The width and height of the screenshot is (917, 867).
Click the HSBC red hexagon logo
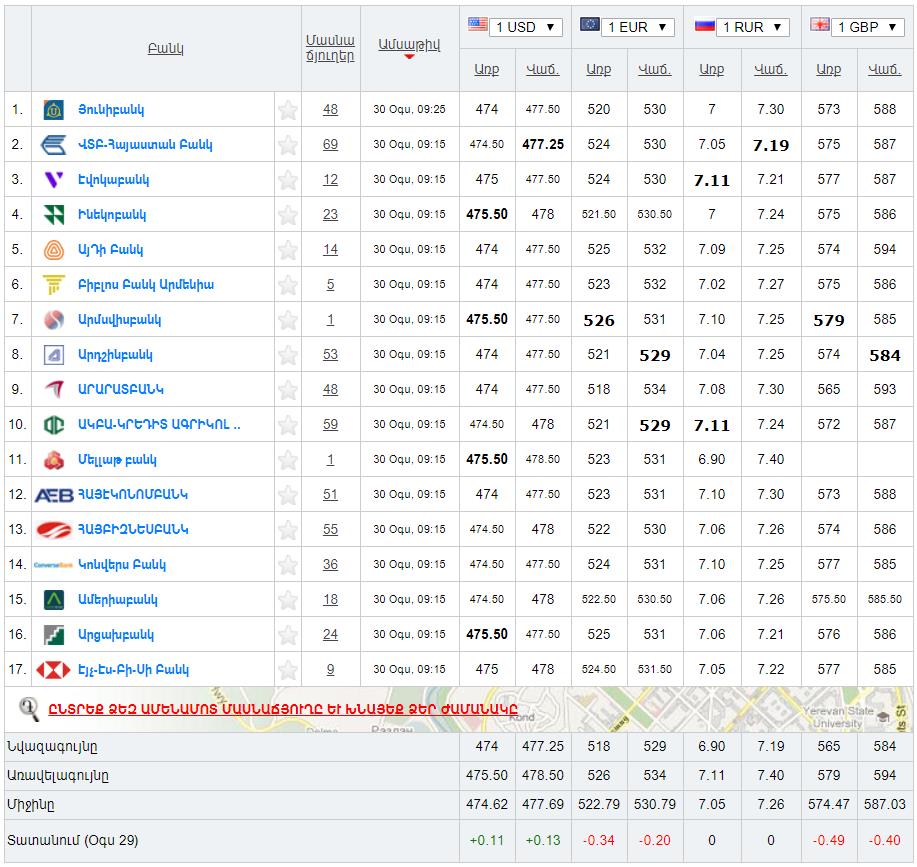click(x=54, y=670)
